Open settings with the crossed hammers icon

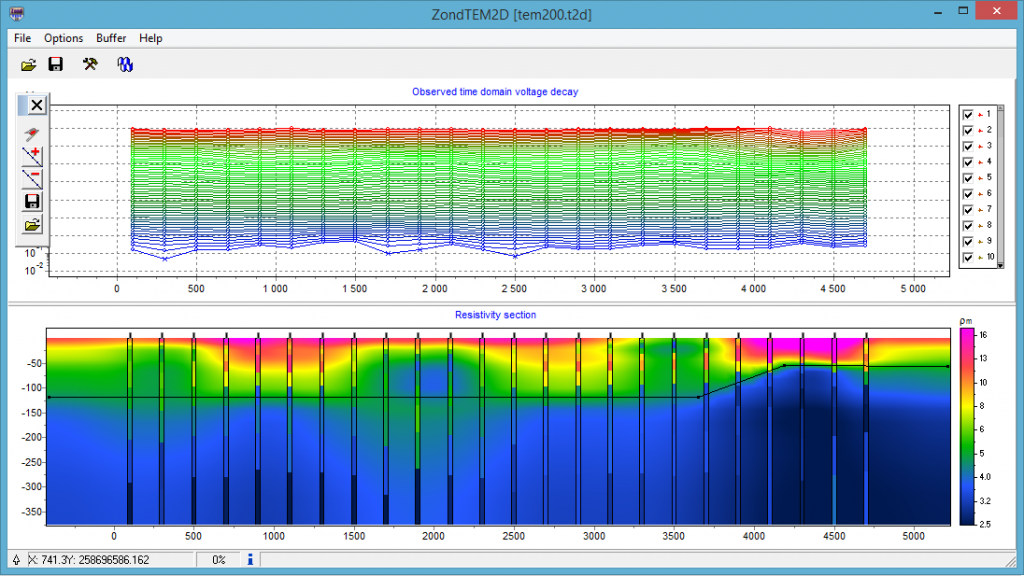tap(90, 65)
